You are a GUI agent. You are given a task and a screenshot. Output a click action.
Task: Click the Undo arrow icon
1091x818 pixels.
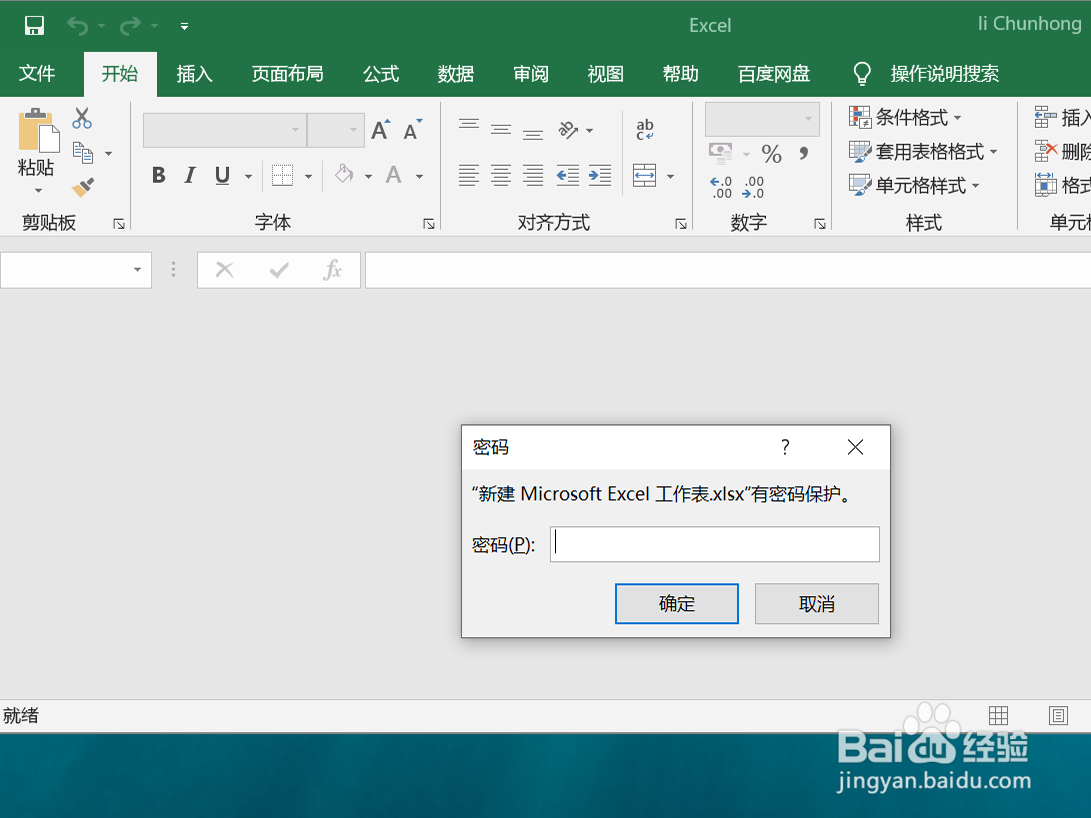point(77,26)
